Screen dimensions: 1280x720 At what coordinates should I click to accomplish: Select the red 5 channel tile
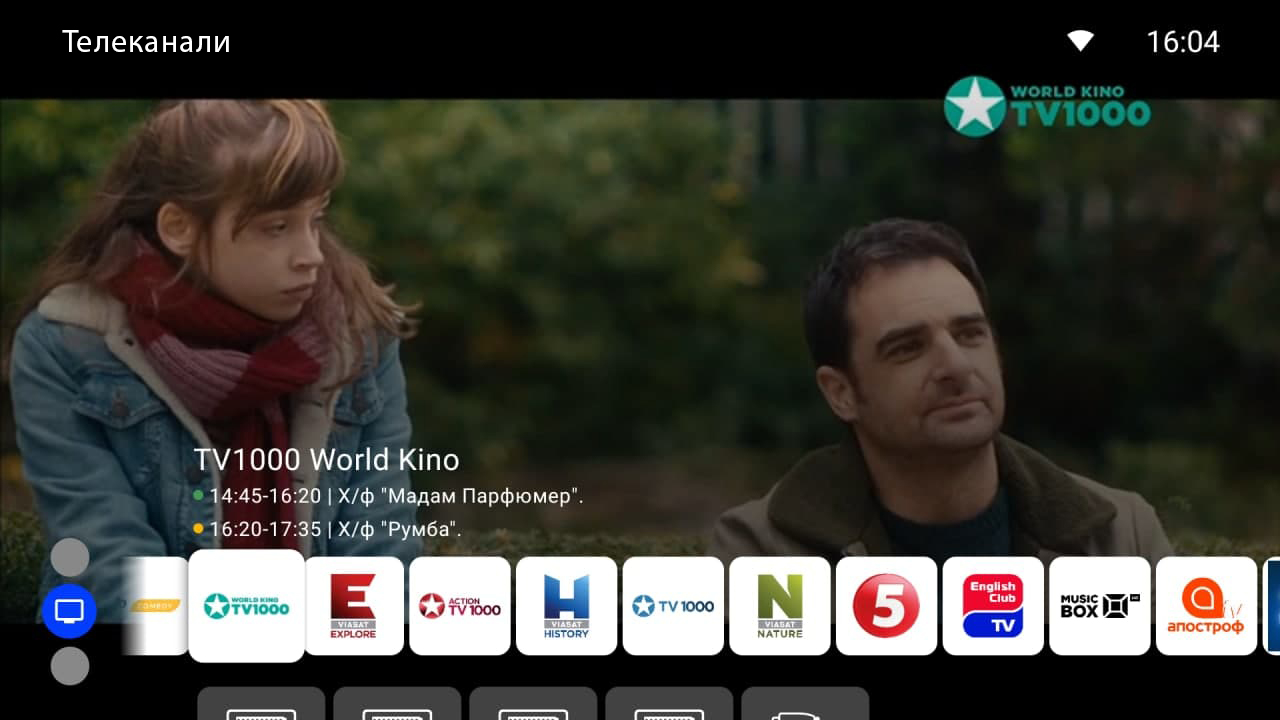(886, 606)
